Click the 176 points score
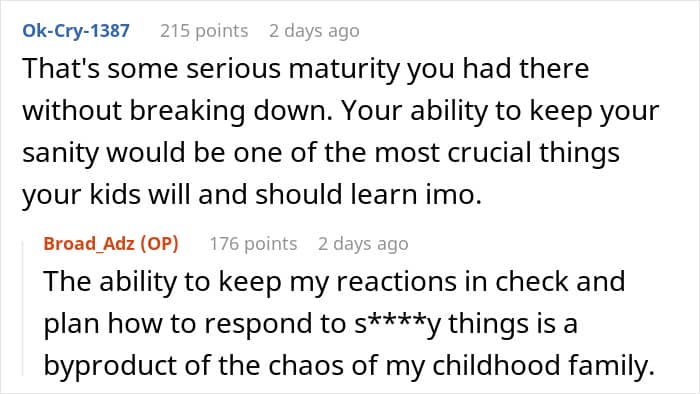Screen dimensions: 700x394 click(253, 244)
